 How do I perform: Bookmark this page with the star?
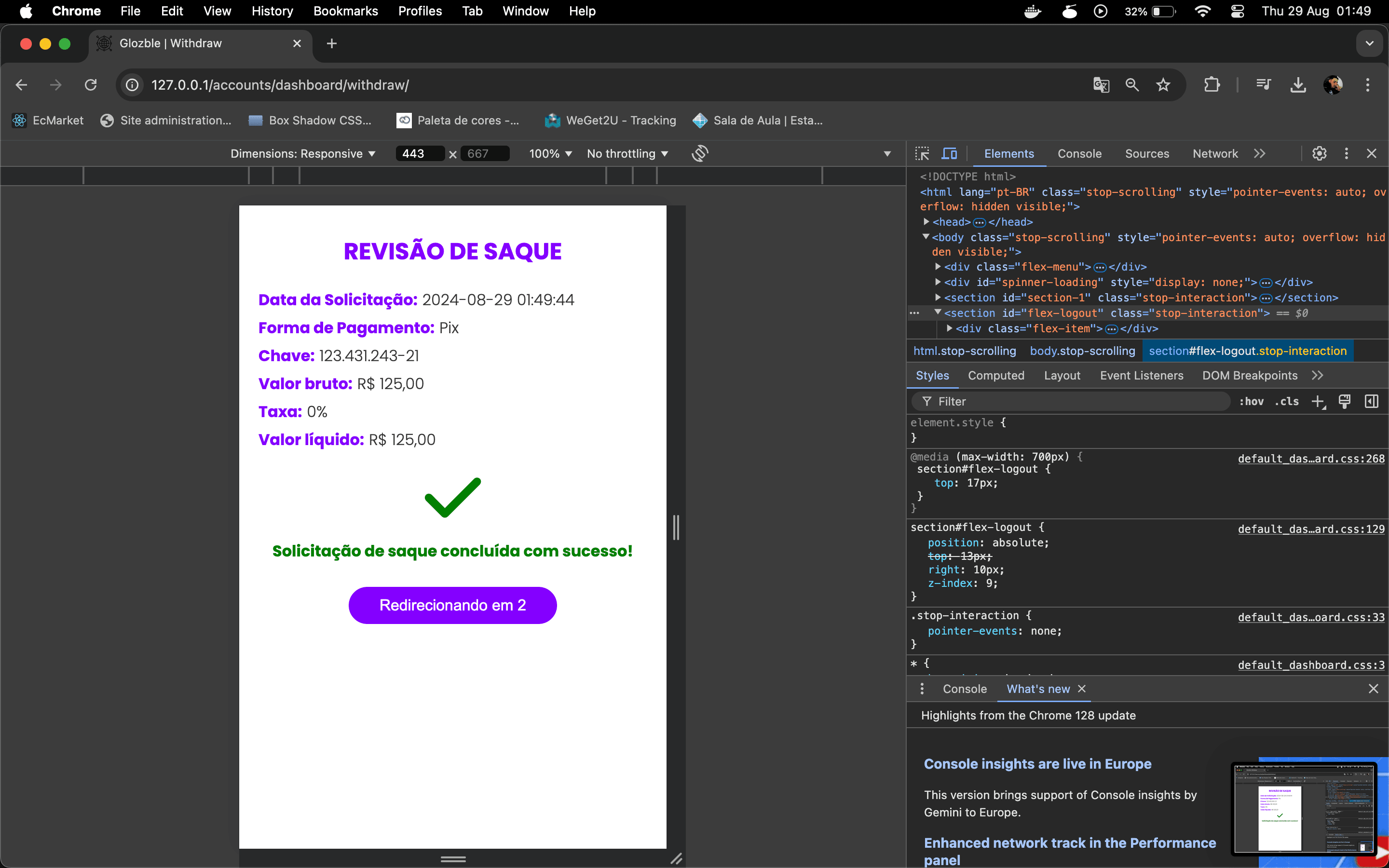pos(1163,85)
